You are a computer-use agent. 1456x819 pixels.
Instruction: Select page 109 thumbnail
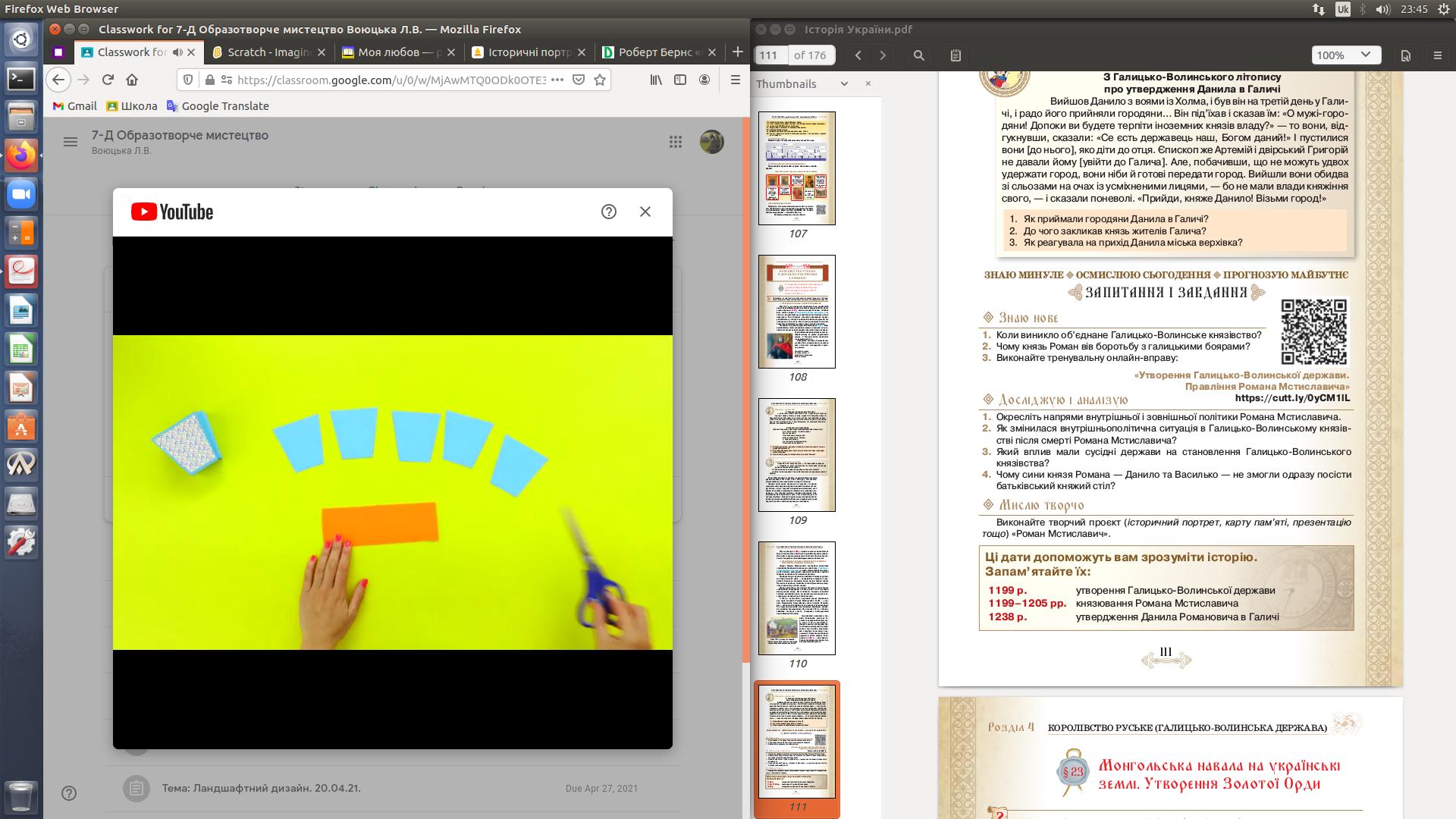click(797, 455)
